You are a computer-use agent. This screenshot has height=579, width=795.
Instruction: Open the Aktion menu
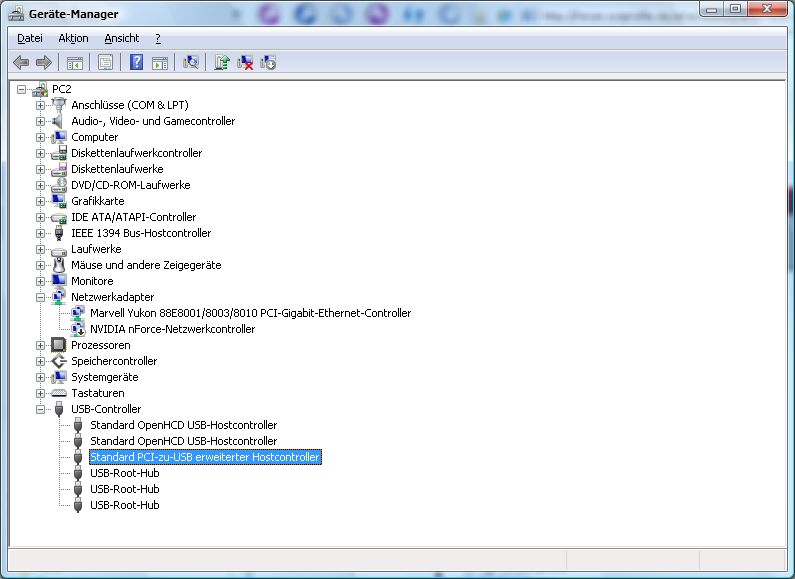pyautogui.click(x=73, y=39)
